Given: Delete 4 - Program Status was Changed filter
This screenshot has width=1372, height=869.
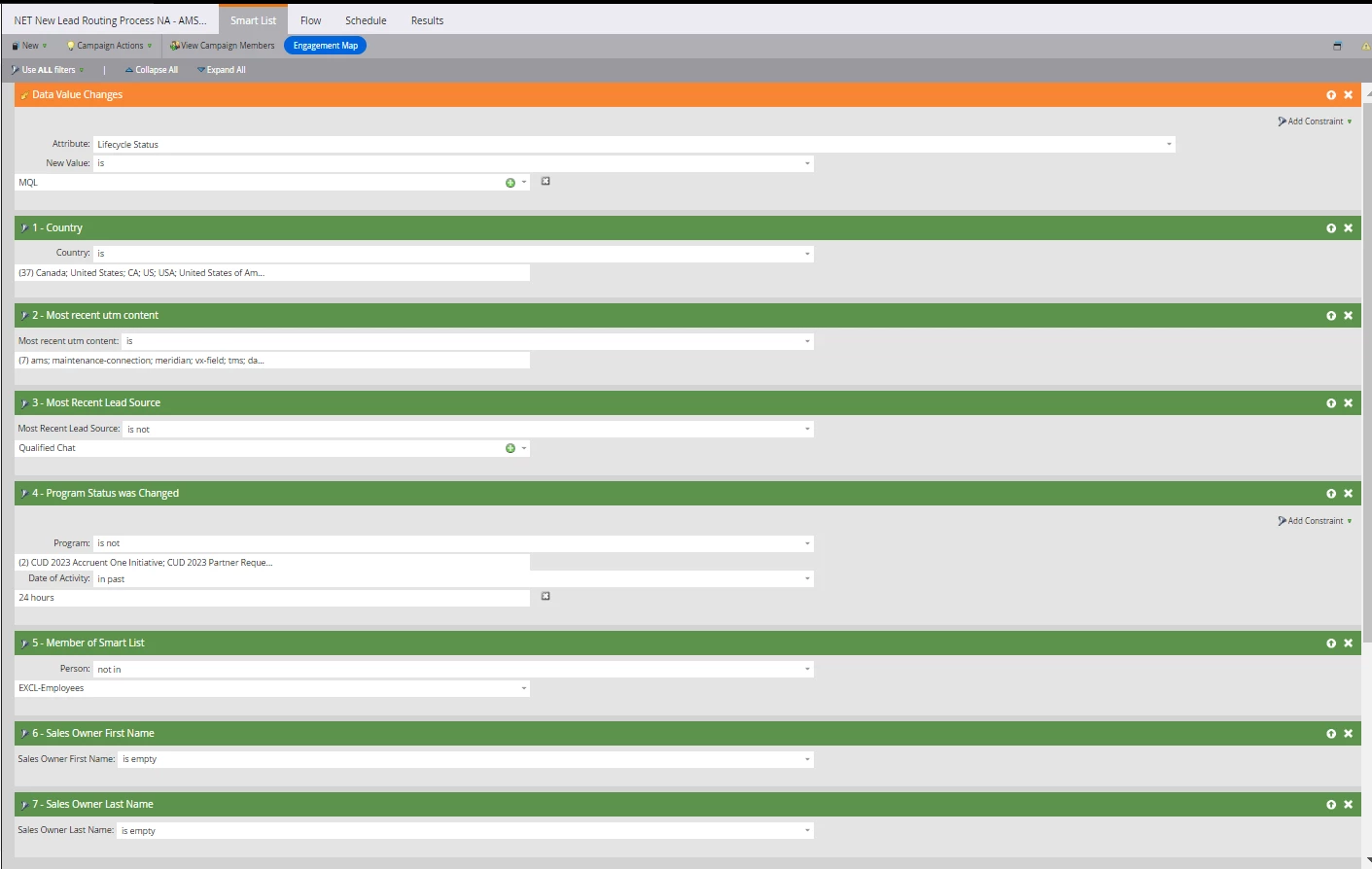Looking at the screenshot, I should pyautogui.click(x=1348, y=494).
